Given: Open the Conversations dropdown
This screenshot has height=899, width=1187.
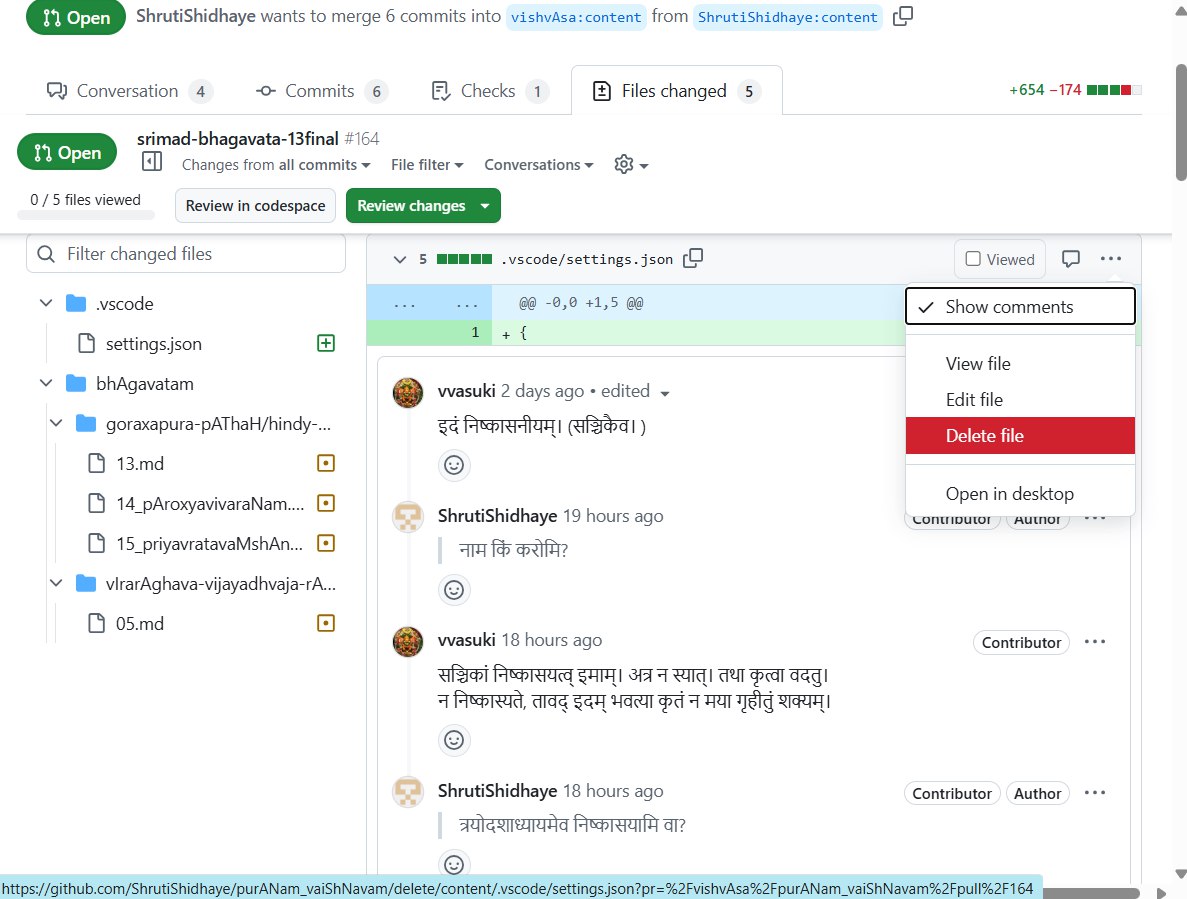Looking at the screenshot, I should point(539,165).
